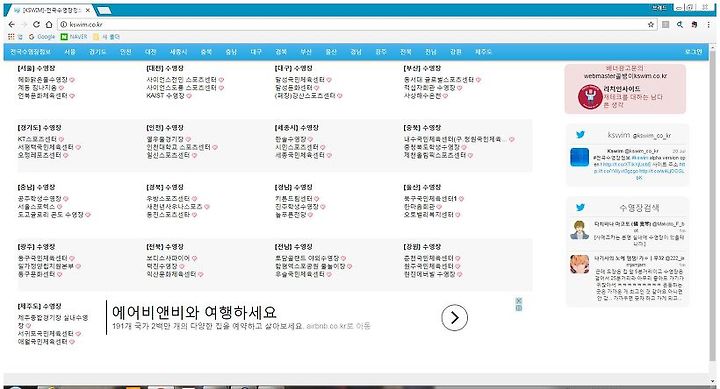Open the 공주학생수영장 link
Viewport: 720px width, 389px height.
pyautogui.click(x=39, y=198)
